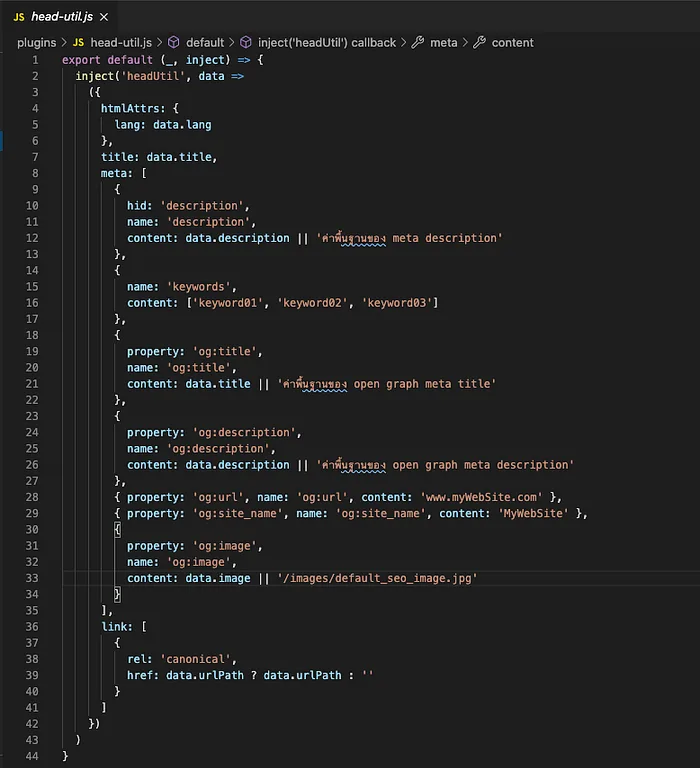700x768 pixels.
Task: Click line number 44 in gutter
Action: (32, 756)
